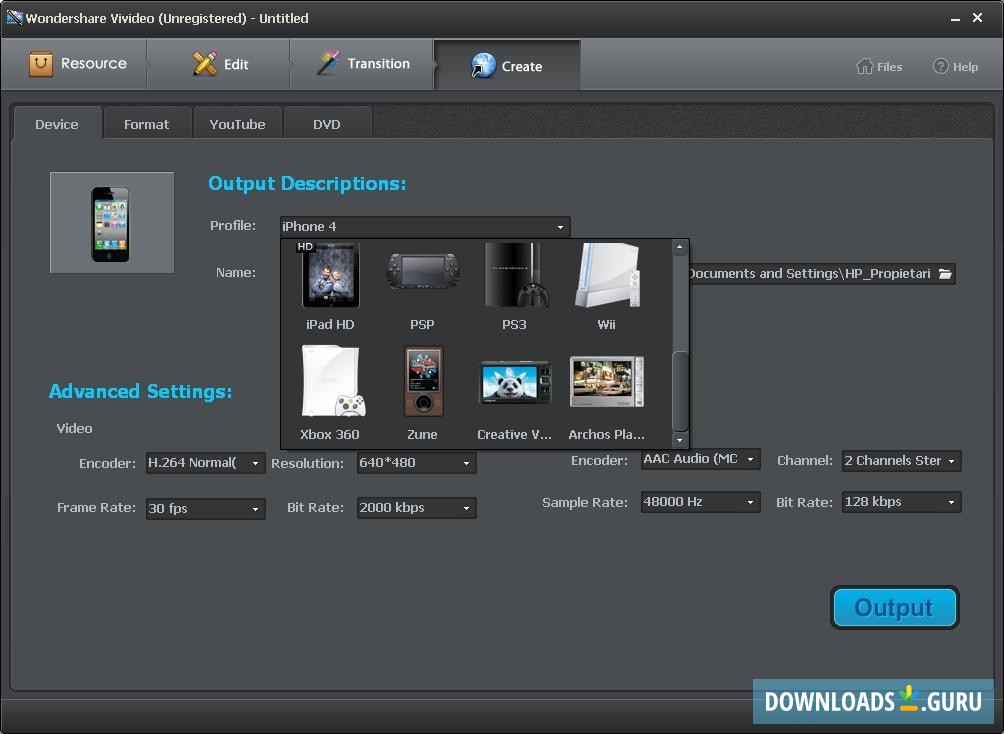Switch to the Format tab
Image resolution: width=1004 pixels, height=734 pixels.
(x=147, y=123)
